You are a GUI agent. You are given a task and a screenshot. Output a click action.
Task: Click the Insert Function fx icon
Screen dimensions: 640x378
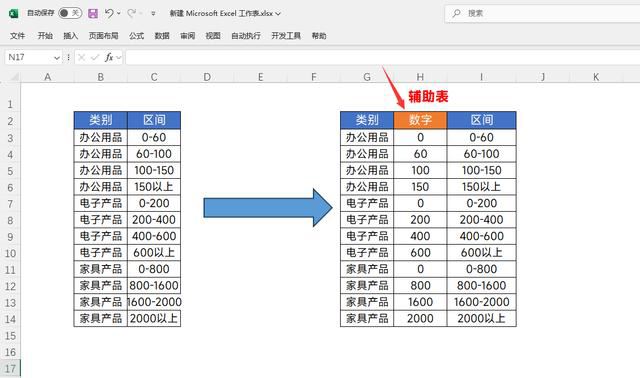tap(109, 58)
